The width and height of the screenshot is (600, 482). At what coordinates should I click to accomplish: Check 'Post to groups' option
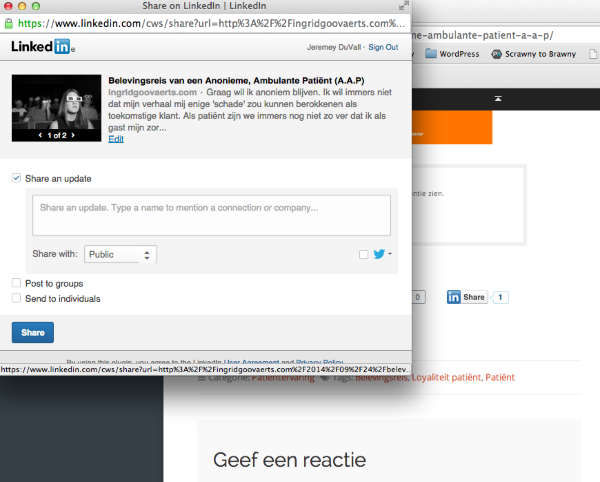16,283
